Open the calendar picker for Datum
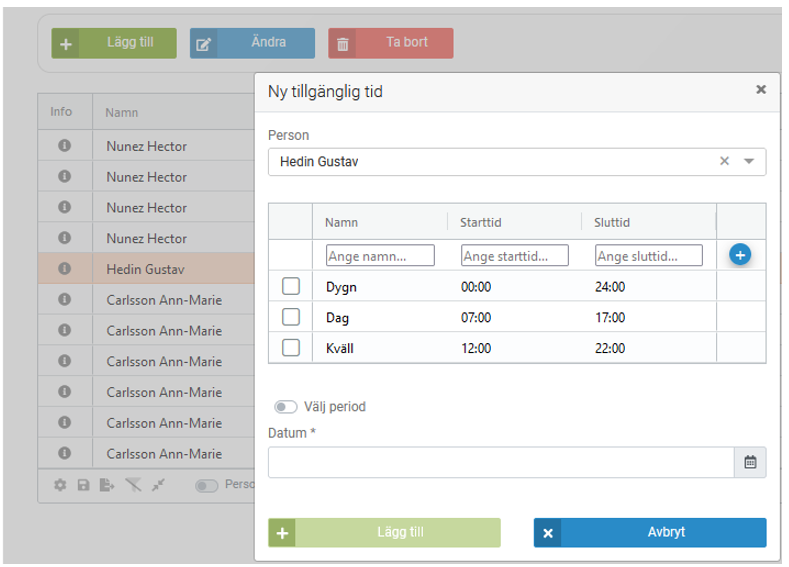Viewport: 789px width, 567px height. (750, 462)
